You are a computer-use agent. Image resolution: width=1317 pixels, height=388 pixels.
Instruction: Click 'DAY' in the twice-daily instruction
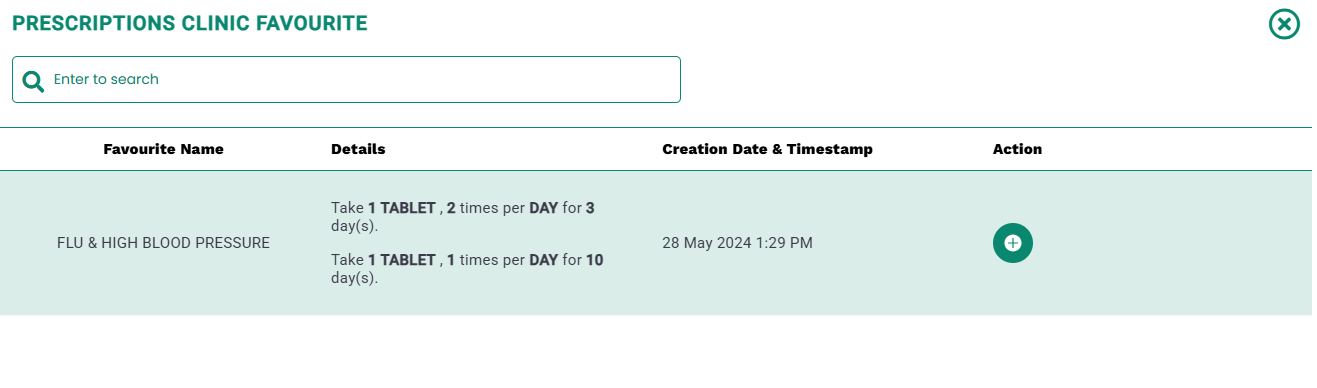pyautogui.click(x=543, y=208)
